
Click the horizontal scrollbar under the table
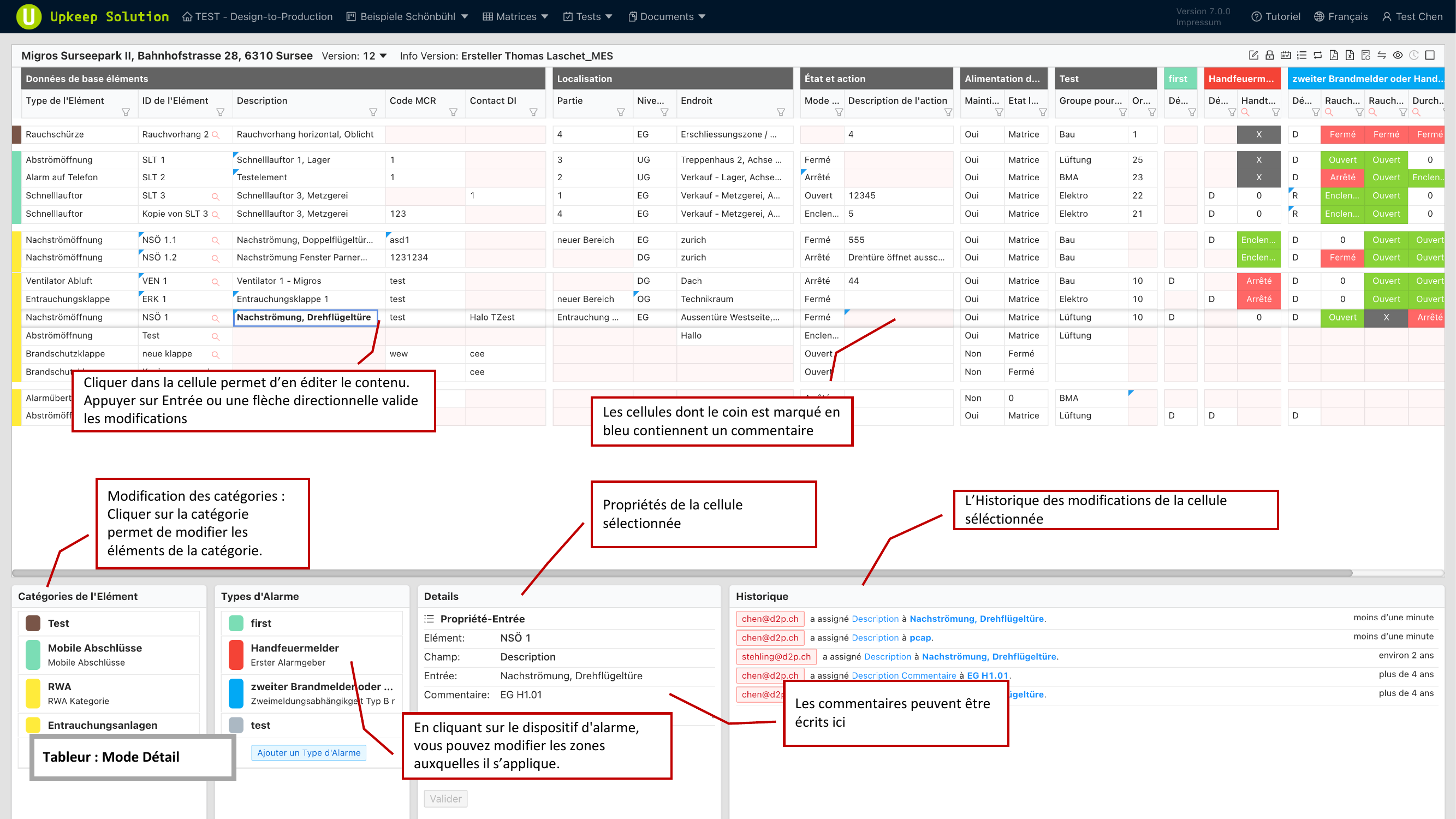(x=678, y=573)
